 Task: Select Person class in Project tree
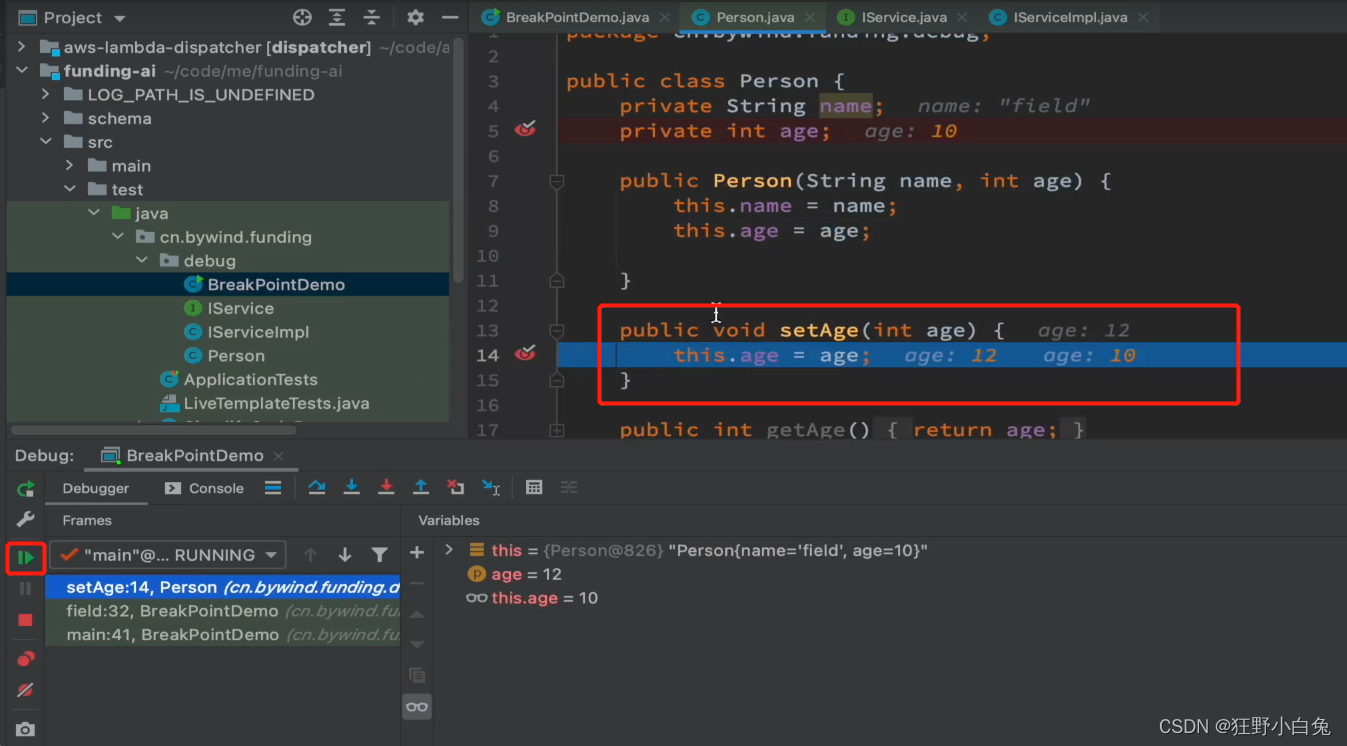(224, 356)
